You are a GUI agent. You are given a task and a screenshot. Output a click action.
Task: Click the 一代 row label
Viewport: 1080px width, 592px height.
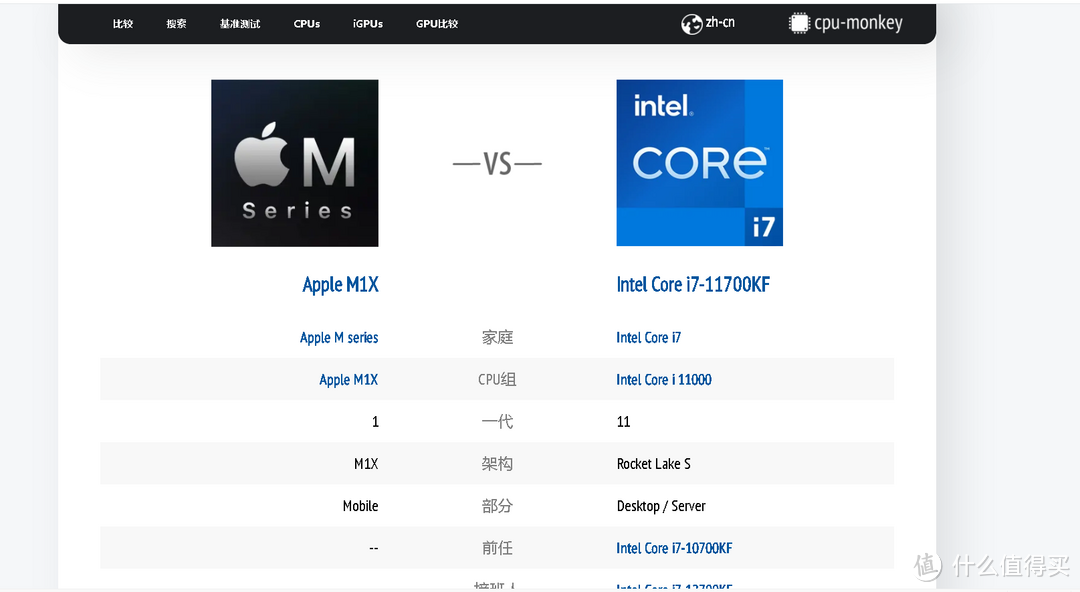[497, 422]
